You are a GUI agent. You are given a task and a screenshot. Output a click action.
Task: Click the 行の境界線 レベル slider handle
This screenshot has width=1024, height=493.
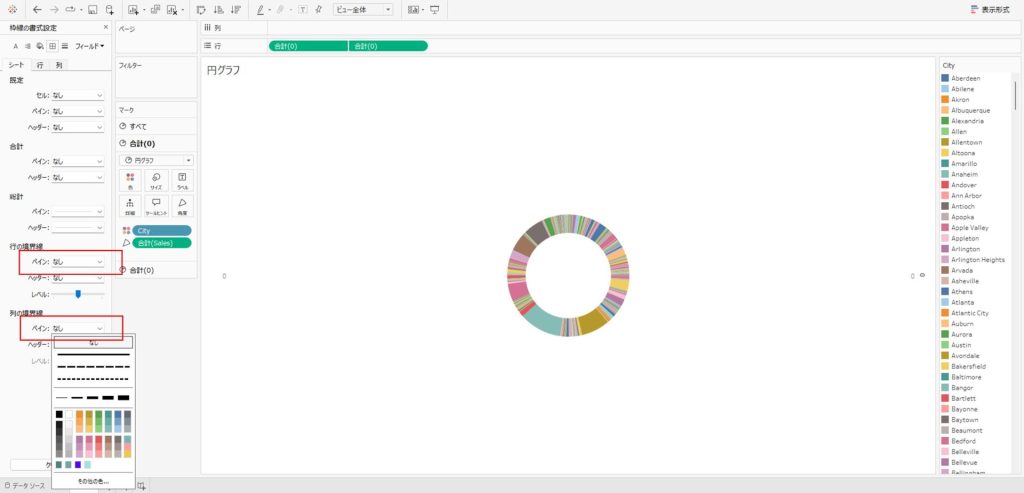pyautogui.click(x=78, y=294)
